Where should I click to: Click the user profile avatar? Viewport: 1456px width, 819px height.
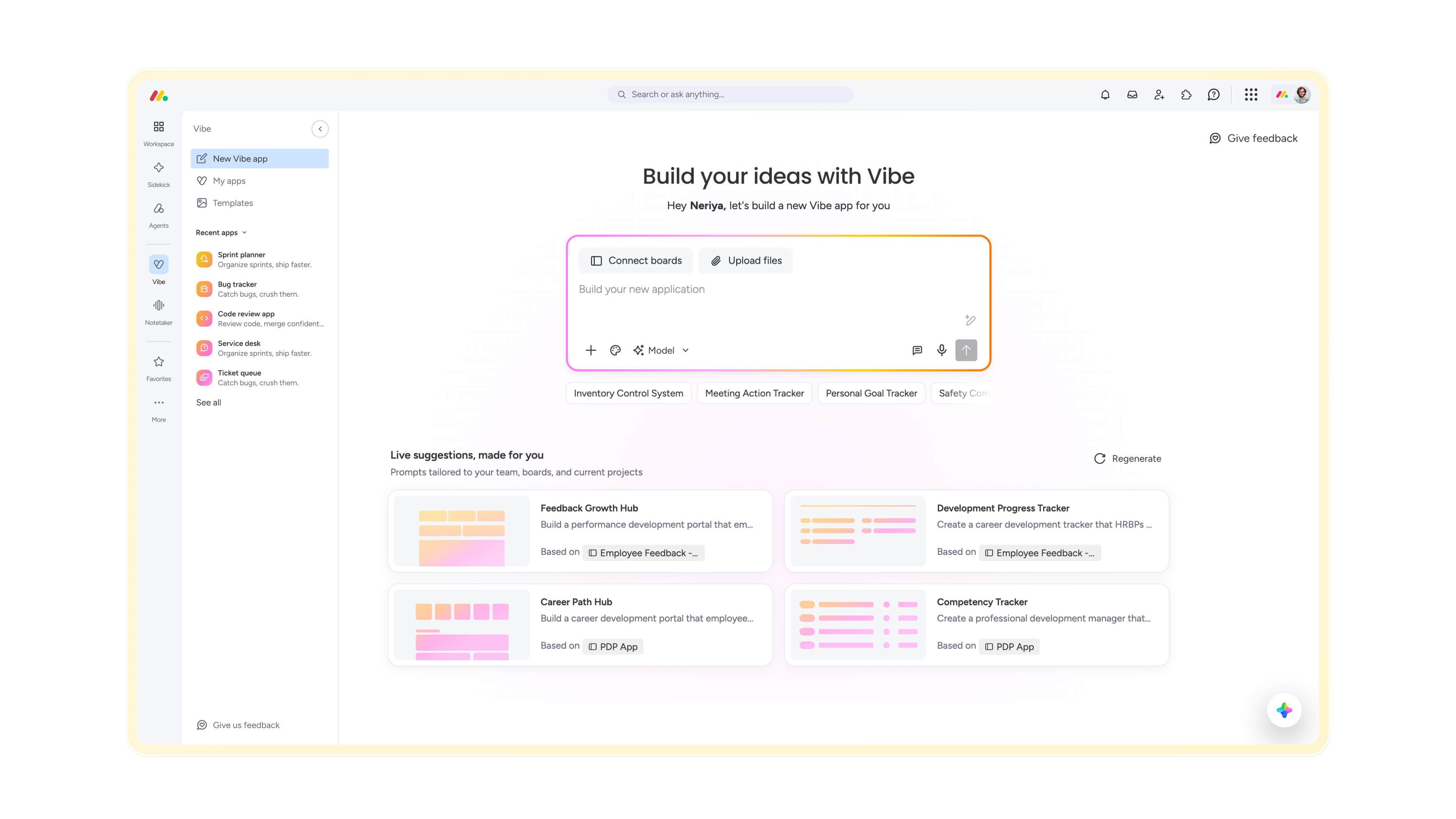(1302, 94)
